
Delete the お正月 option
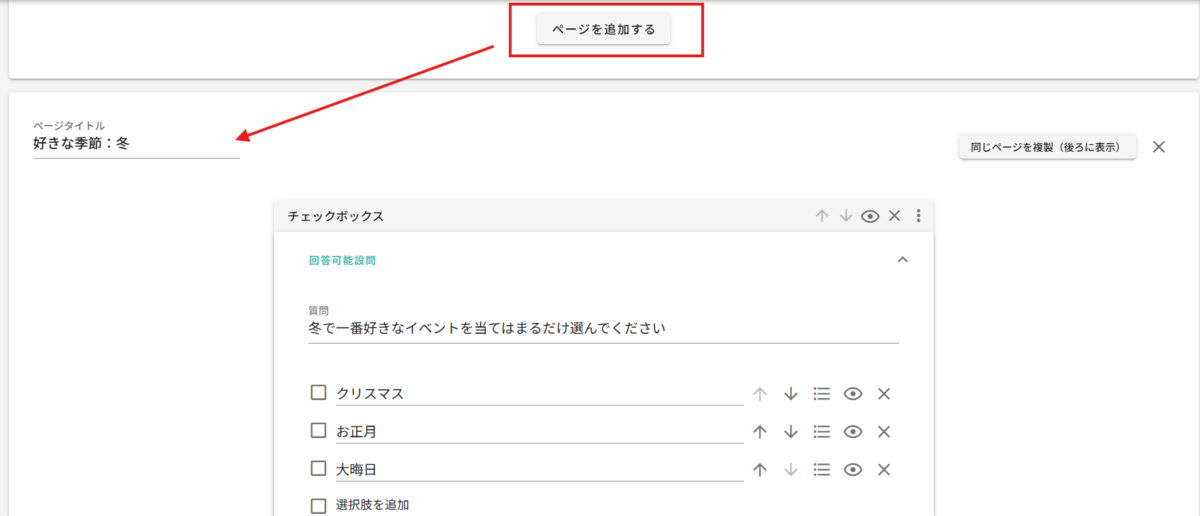click(884, 432)
